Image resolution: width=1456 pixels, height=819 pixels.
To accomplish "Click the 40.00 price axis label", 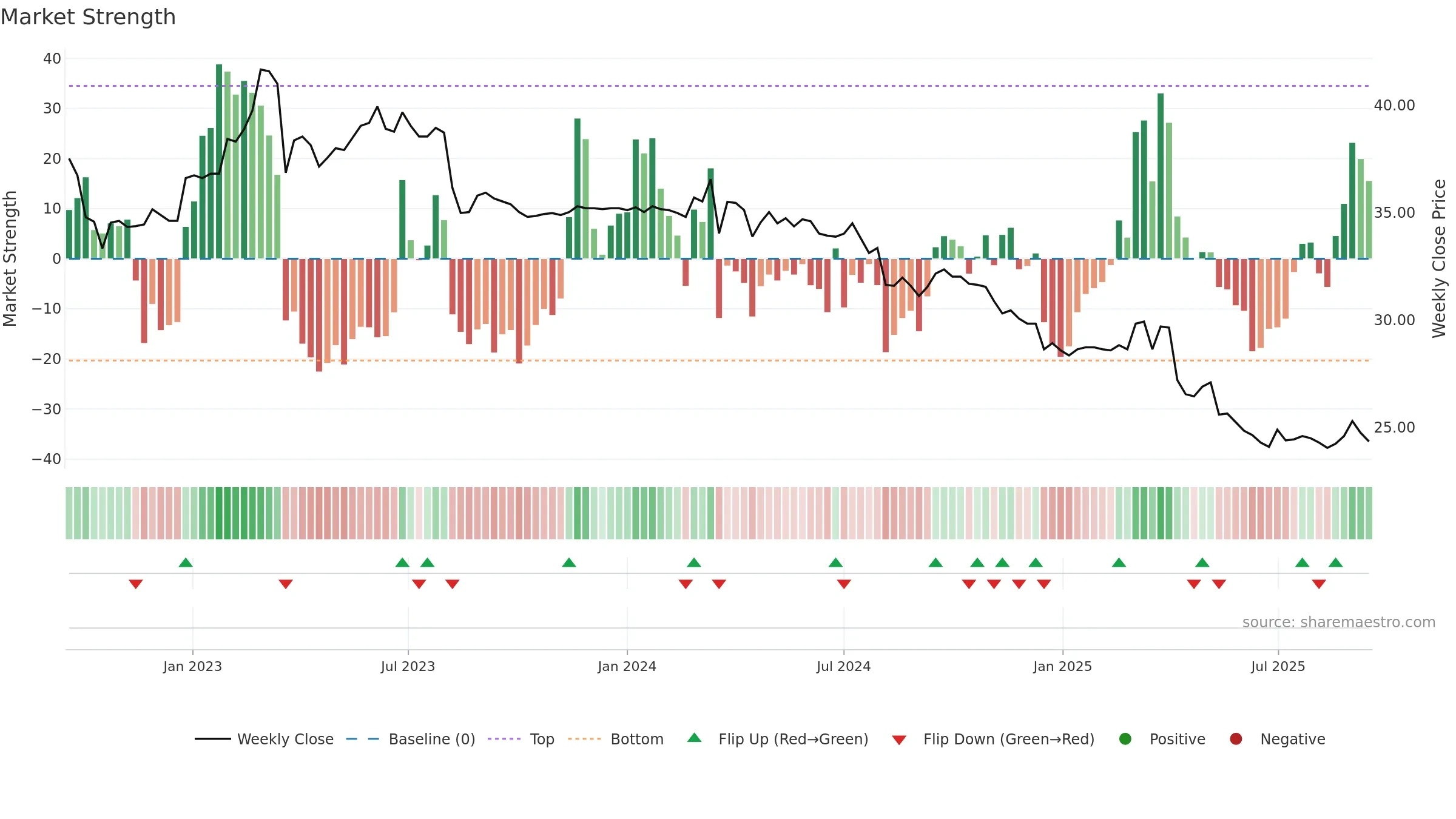I will click(x=1394, y=106).
